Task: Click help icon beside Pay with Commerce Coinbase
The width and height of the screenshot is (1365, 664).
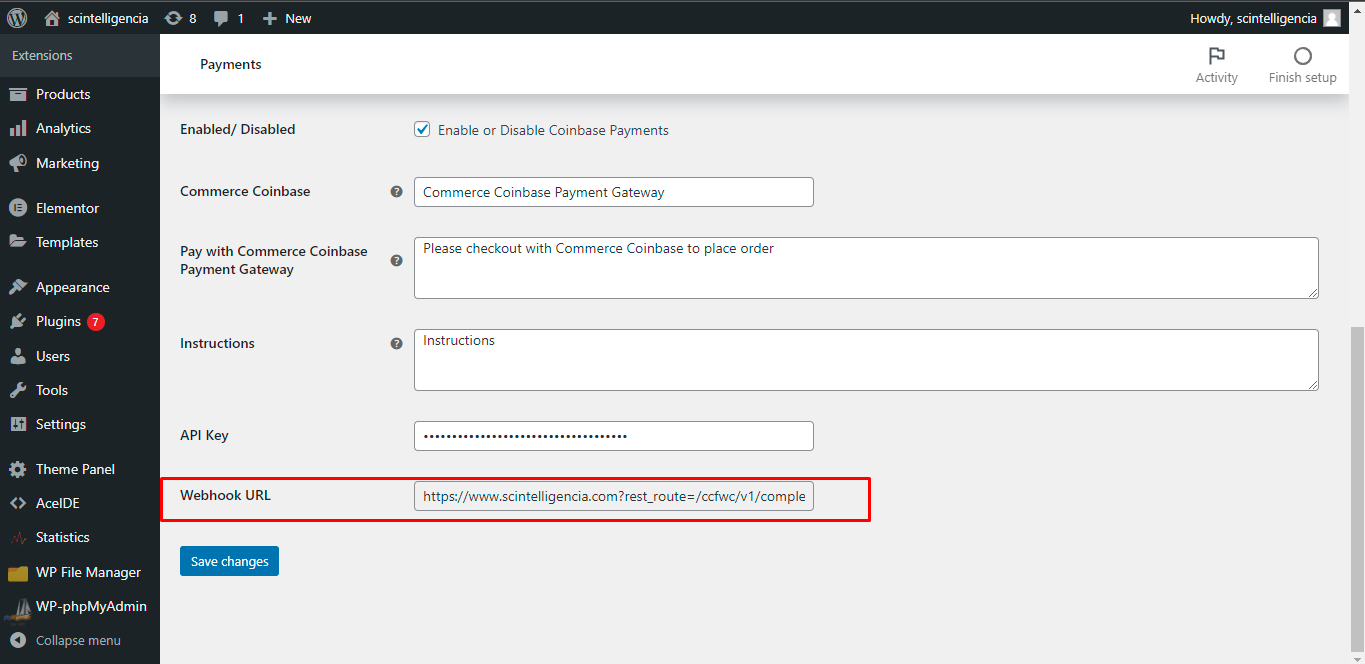Action: pos(396,260)
